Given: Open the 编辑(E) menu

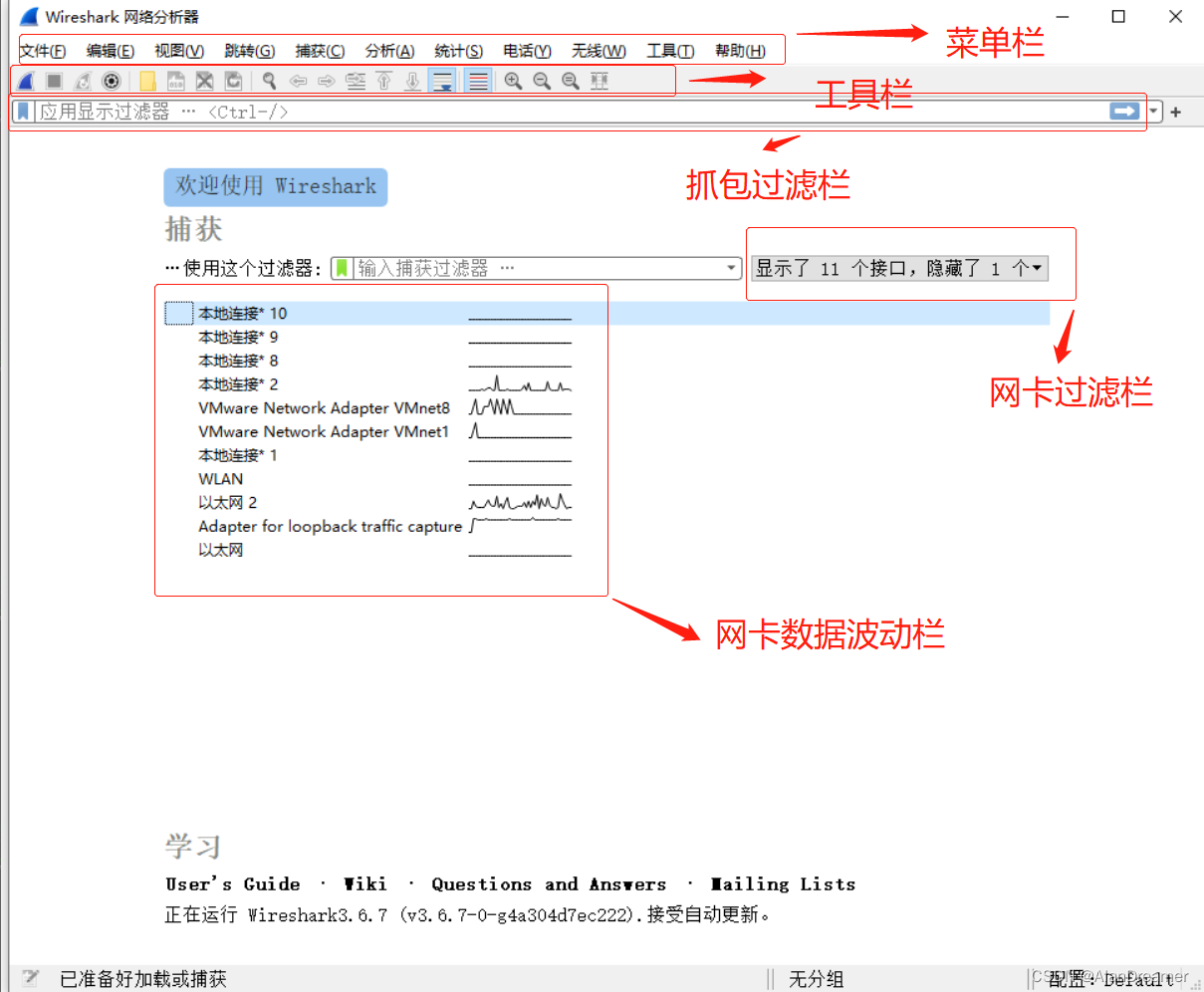Looking at the screenshot, I should point(111,51).
